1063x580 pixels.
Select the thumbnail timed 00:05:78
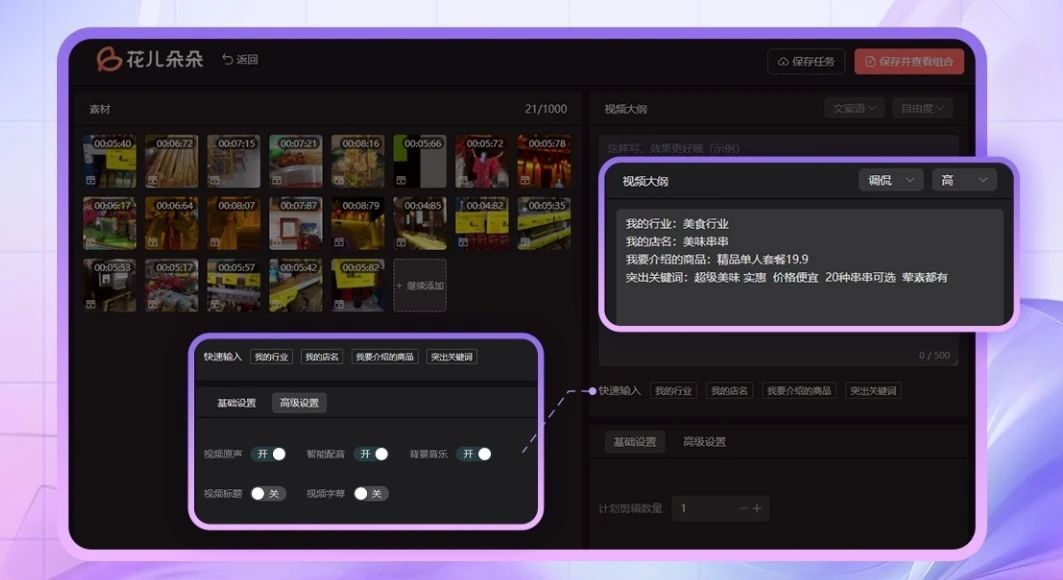pyautogui.click(x=544, y=161)
